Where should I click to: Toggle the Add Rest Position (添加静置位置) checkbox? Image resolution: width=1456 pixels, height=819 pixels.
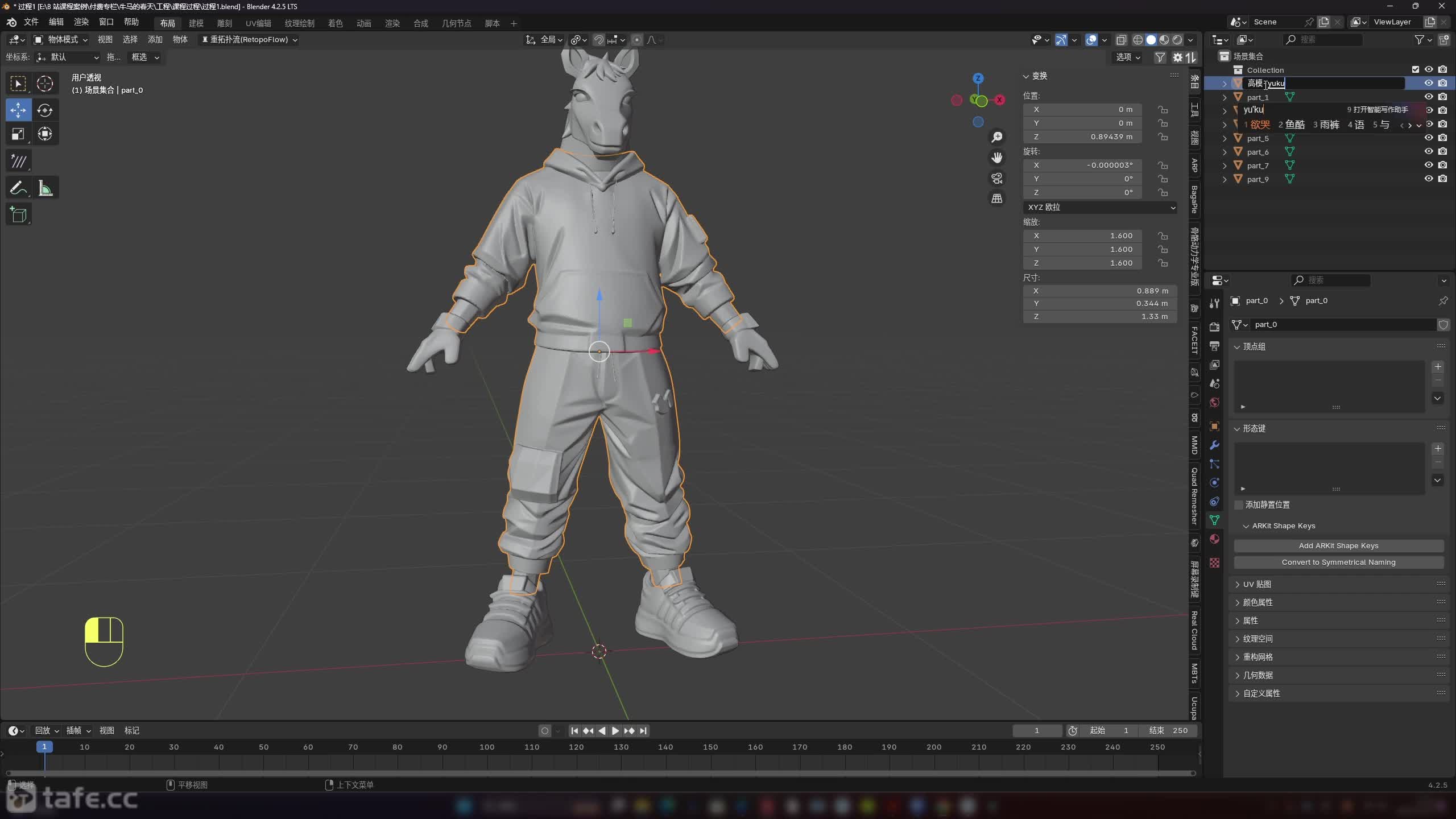tap(1239, 505)
